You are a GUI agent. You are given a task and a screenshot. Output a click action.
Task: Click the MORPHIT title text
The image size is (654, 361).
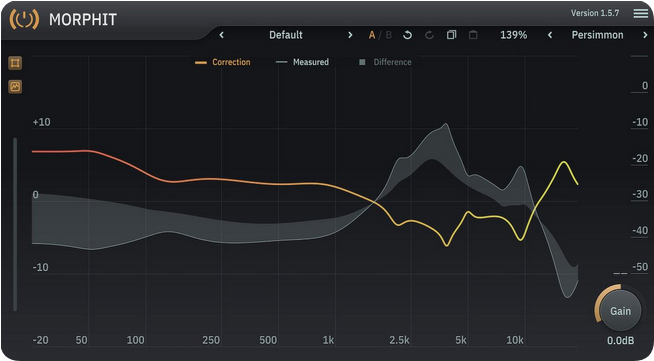83,20
